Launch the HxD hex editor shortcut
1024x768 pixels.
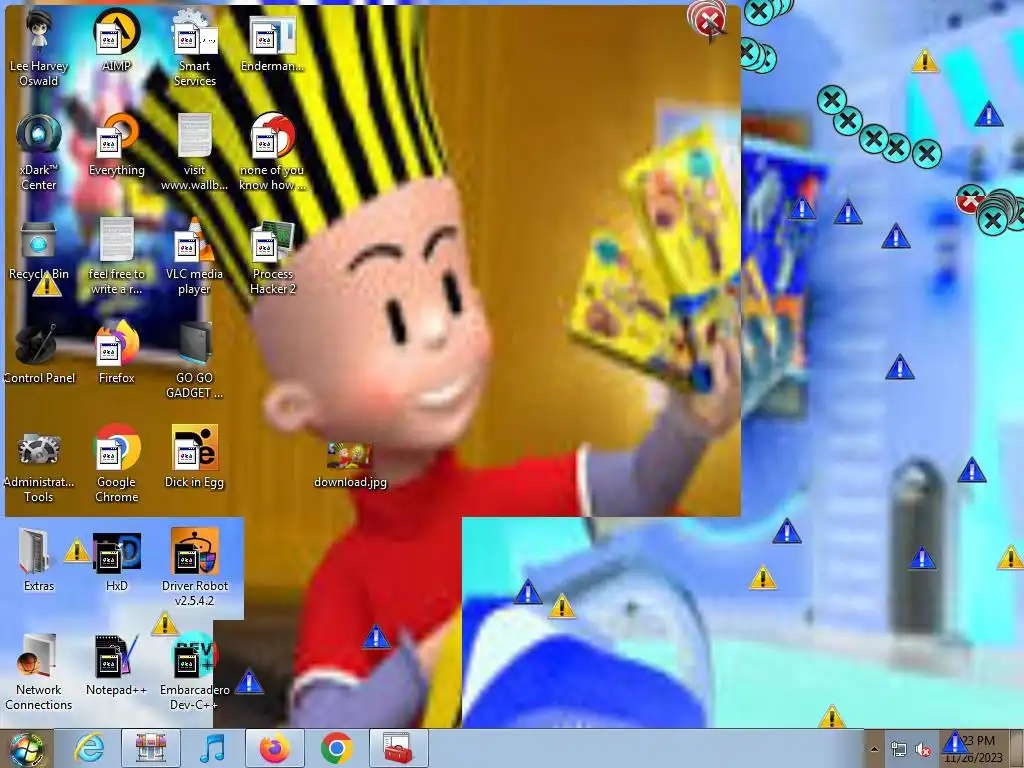(116, 560)
